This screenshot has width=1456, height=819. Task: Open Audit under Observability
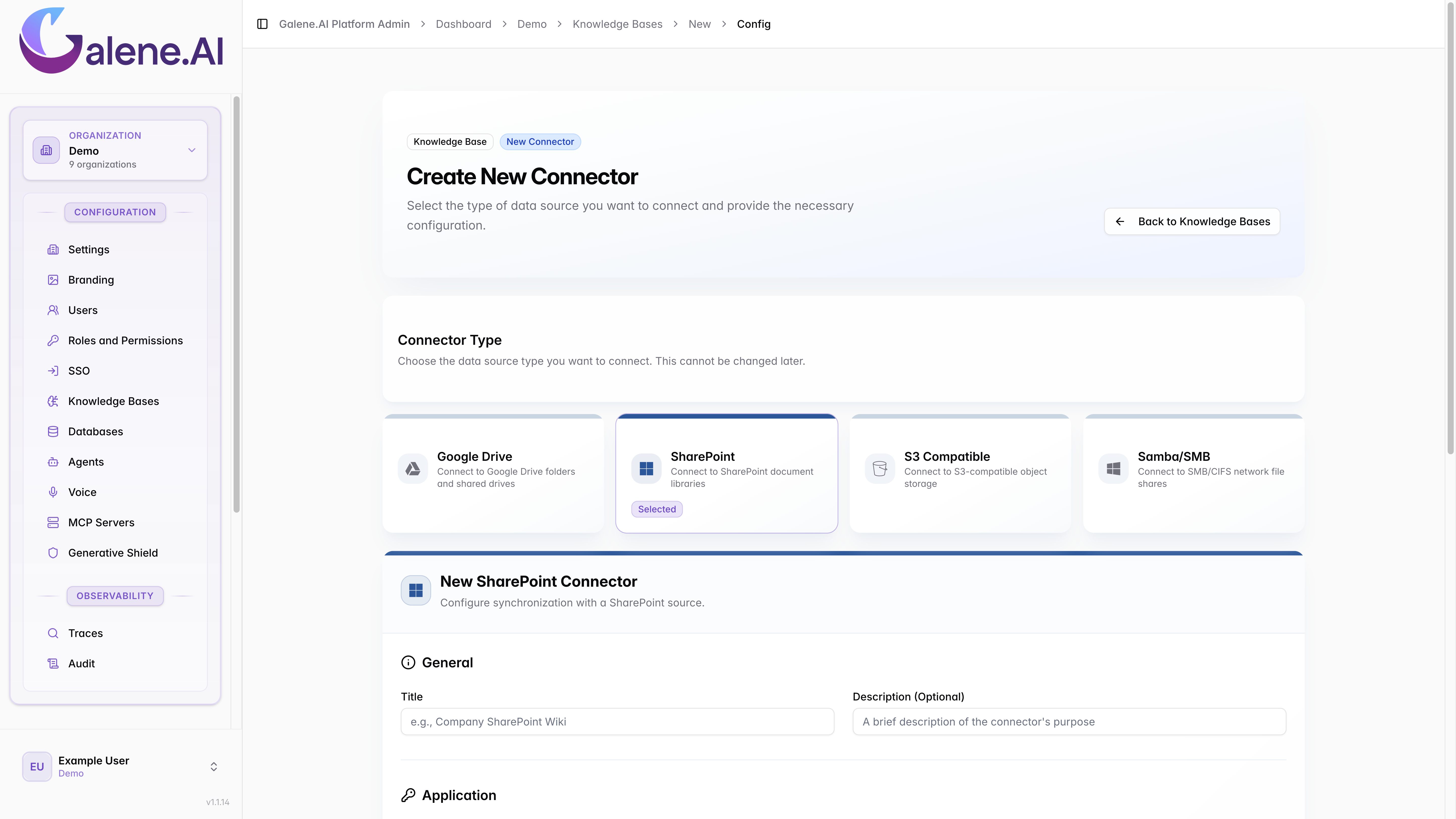(115, 664)
